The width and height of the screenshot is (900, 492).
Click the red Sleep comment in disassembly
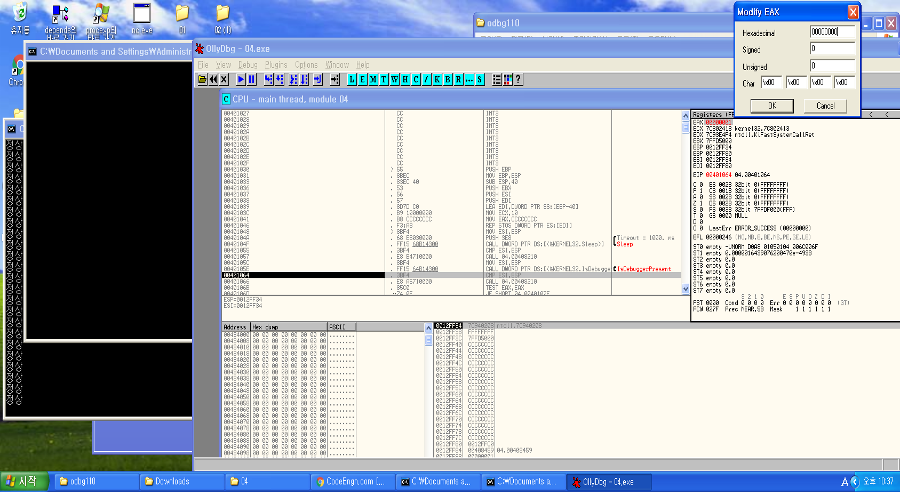(624, 244)
